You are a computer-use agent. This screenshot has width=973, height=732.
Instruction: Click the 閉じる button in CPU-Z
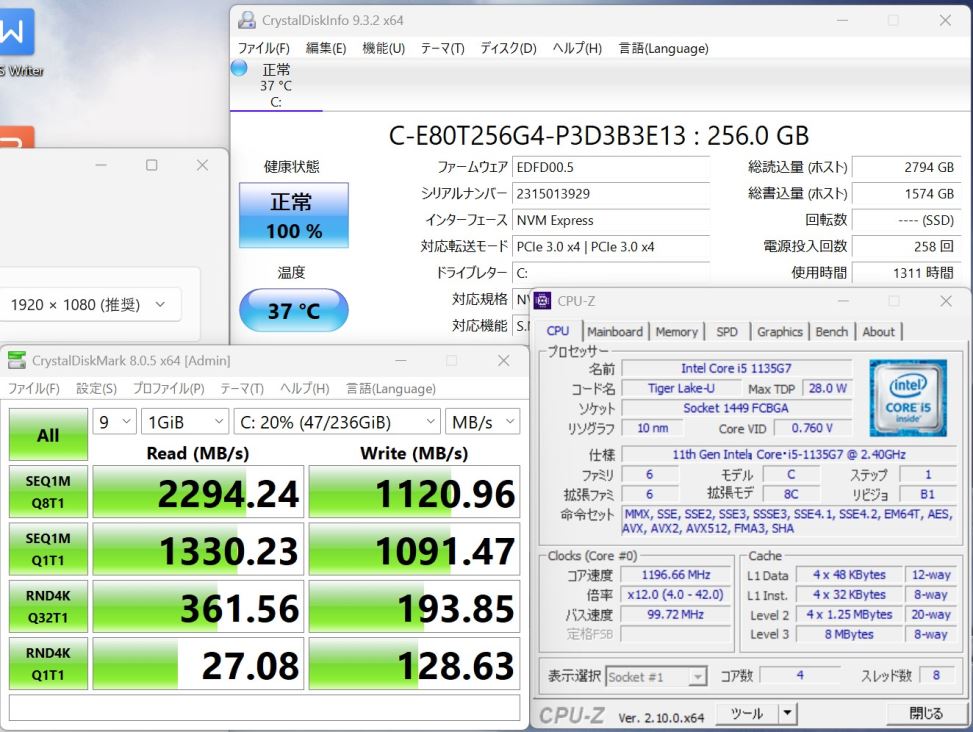click(x=925, y=713)
